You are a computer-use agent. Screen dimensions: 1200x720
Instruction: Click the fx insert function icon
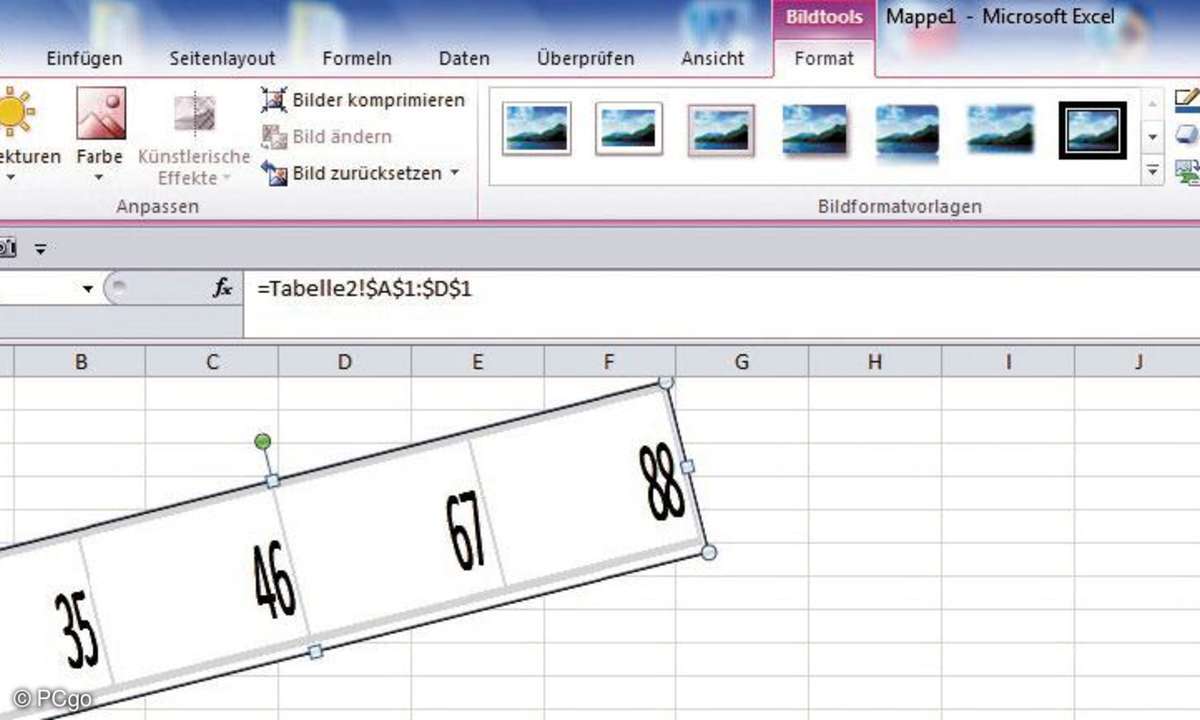222,288
